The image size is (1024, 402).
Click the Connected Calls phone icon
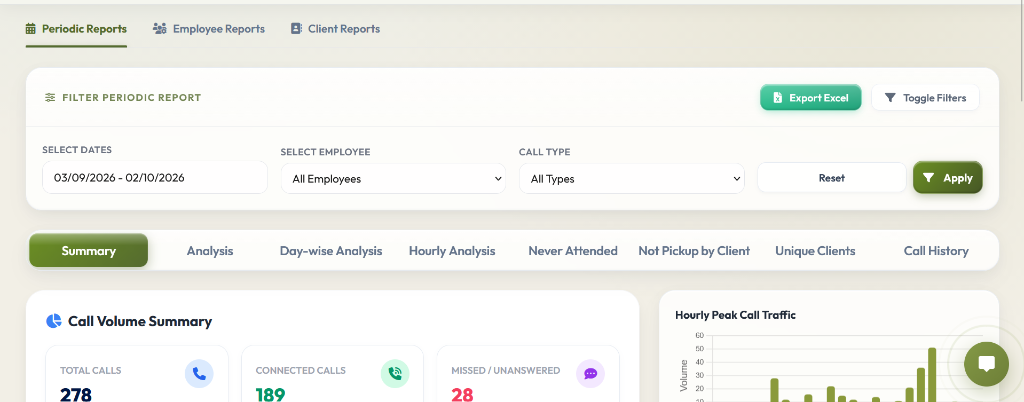(x=395, y=373)
